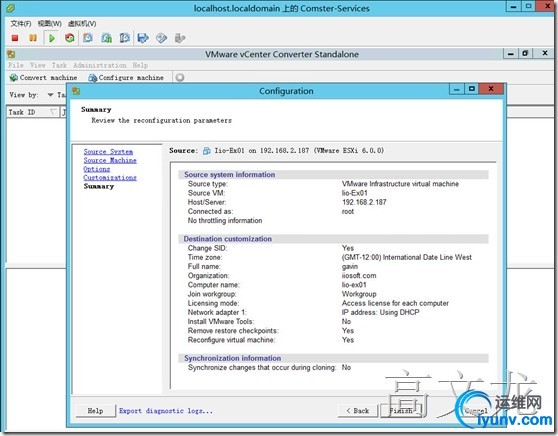Screen dimensions: 558x436
Task: Click the red stop VM icon
Action: tap(15, 38)
